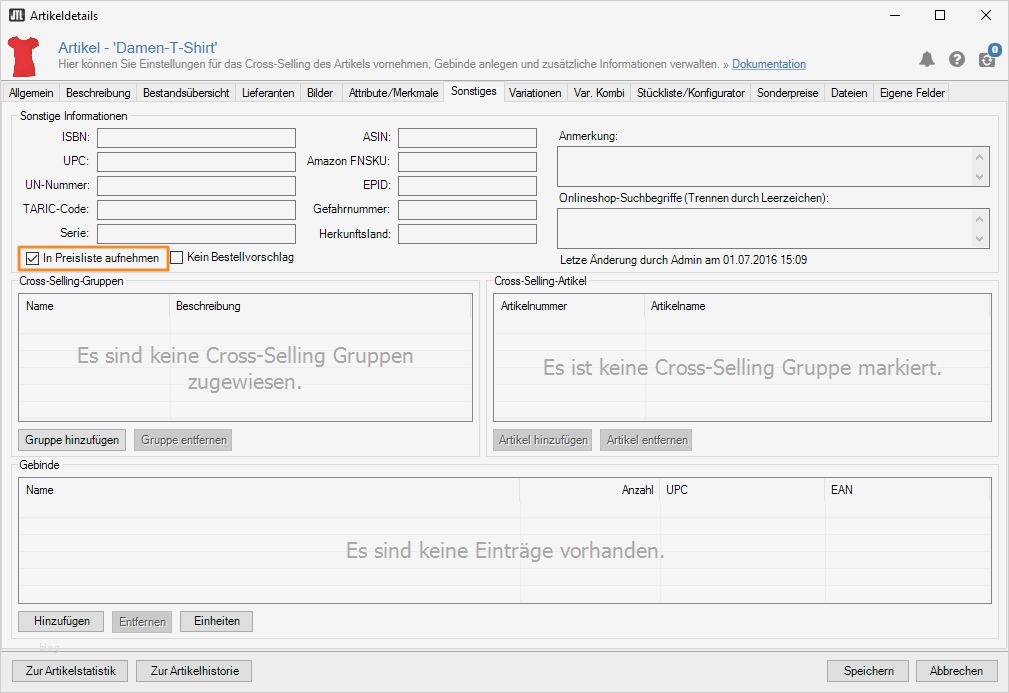1009x693 pixels.
Task: Open the Bestandsübersicht tab
Action: tap(186, 93)
